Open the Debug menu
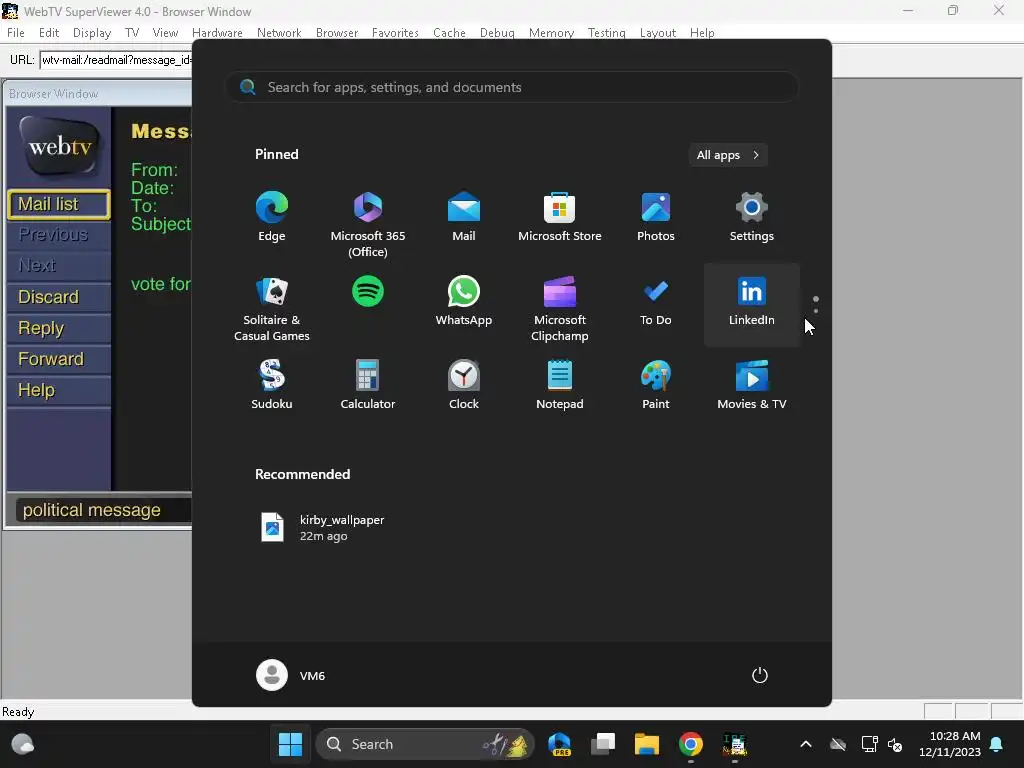The image size is (1024, 768). tap(497, 33)
